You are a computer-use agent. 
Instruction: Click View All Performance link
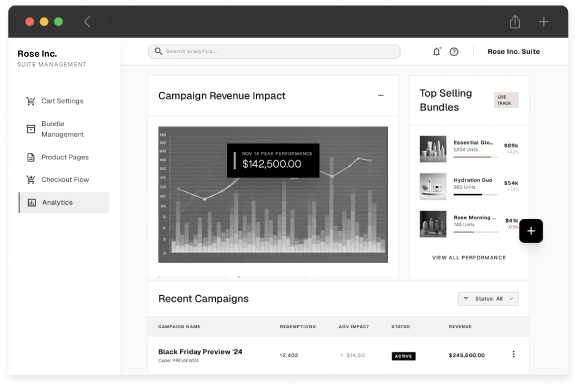(x=469, y=258)
